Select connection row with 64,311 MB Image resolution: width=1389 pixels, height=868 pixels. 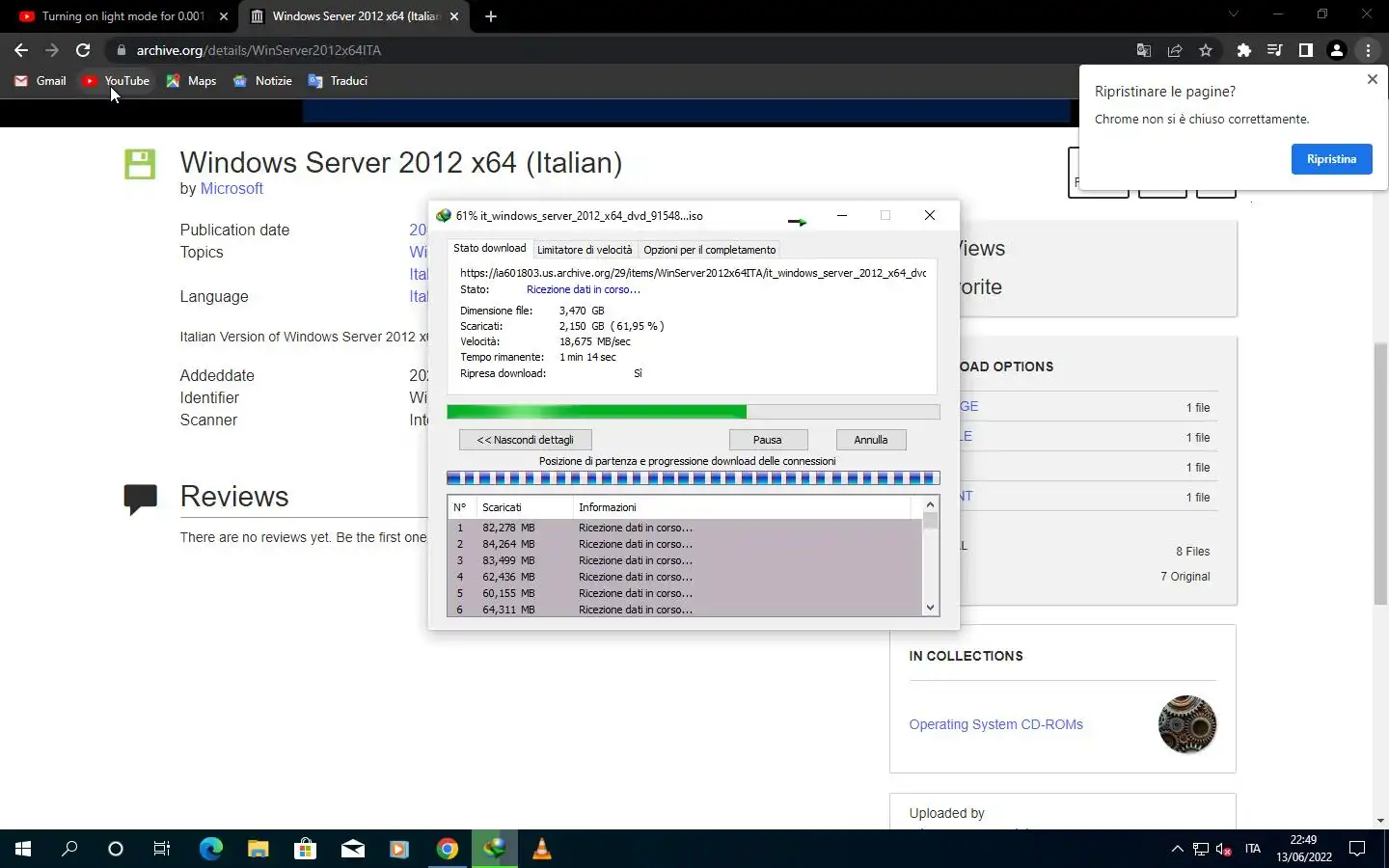685,609
